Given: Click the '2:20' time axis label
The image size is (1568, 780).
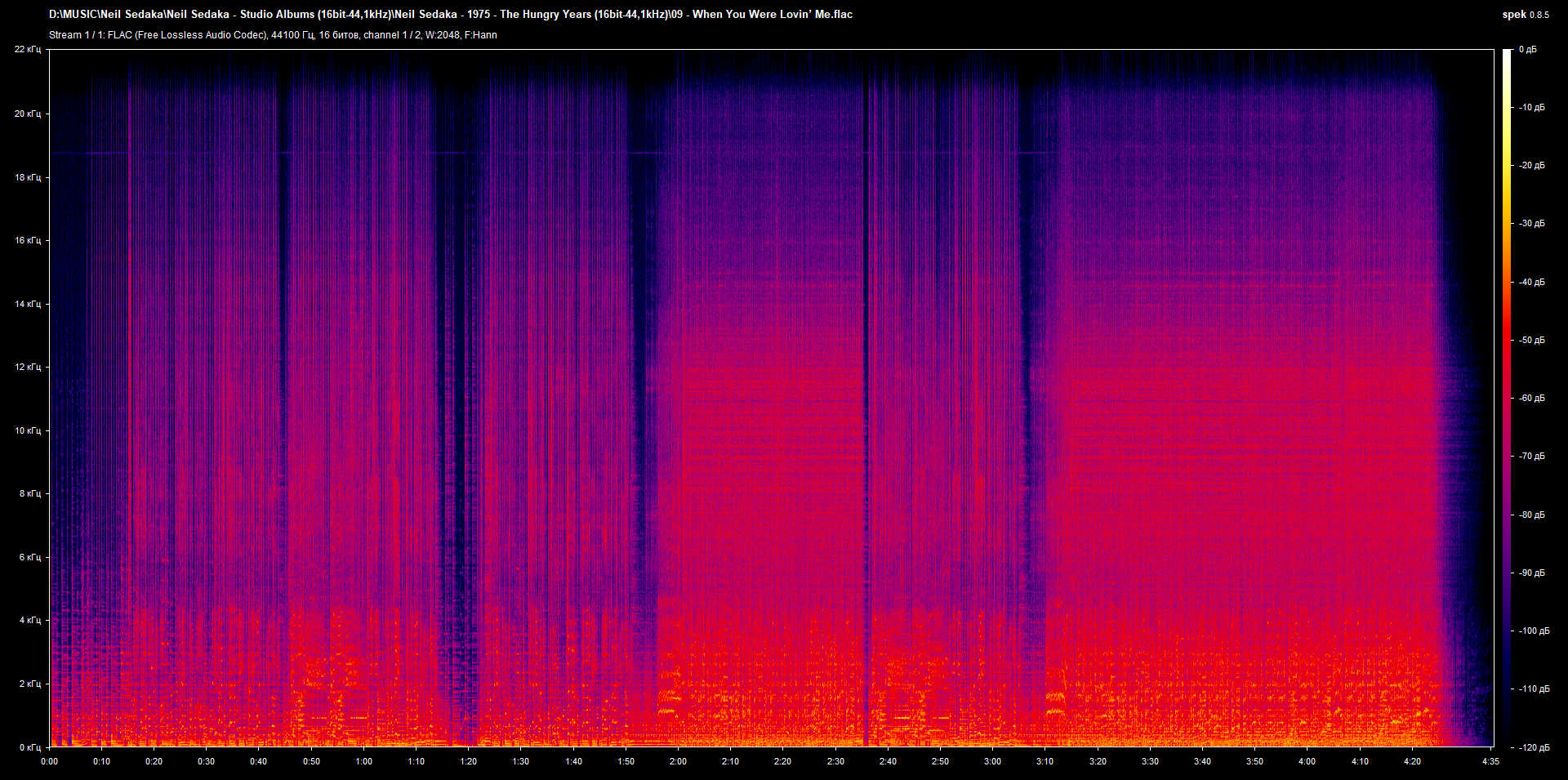Looking at the screenshot, I should point(783,761).
